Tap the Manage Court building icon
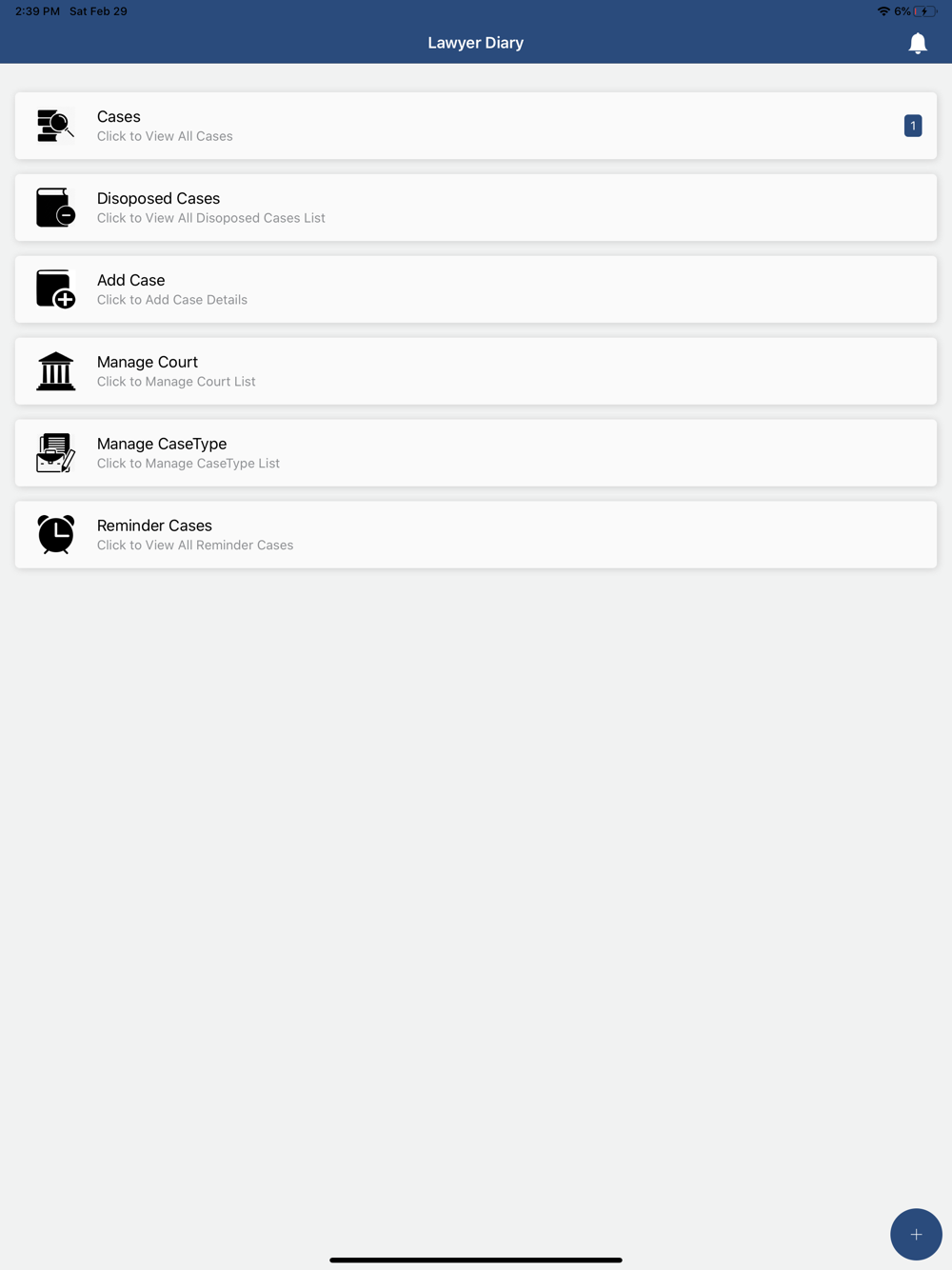Screen dimensions: 952x1270 click(55, 371)
